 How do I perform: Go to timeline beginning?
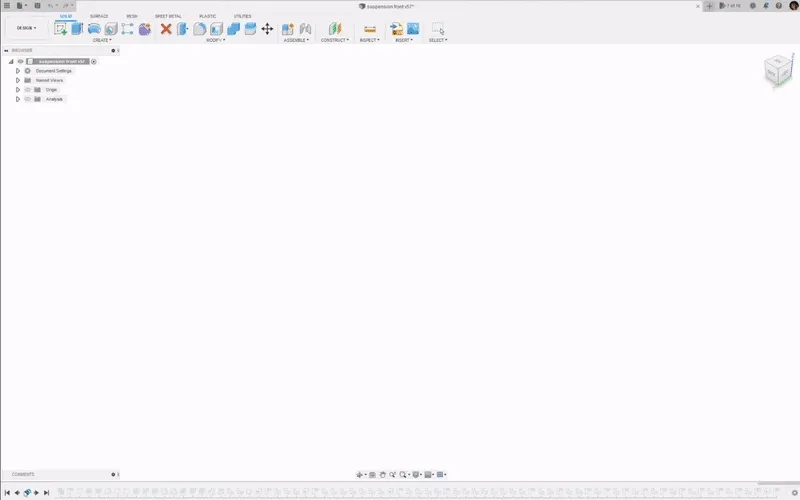pyautogui.click(x=7, y=493)
